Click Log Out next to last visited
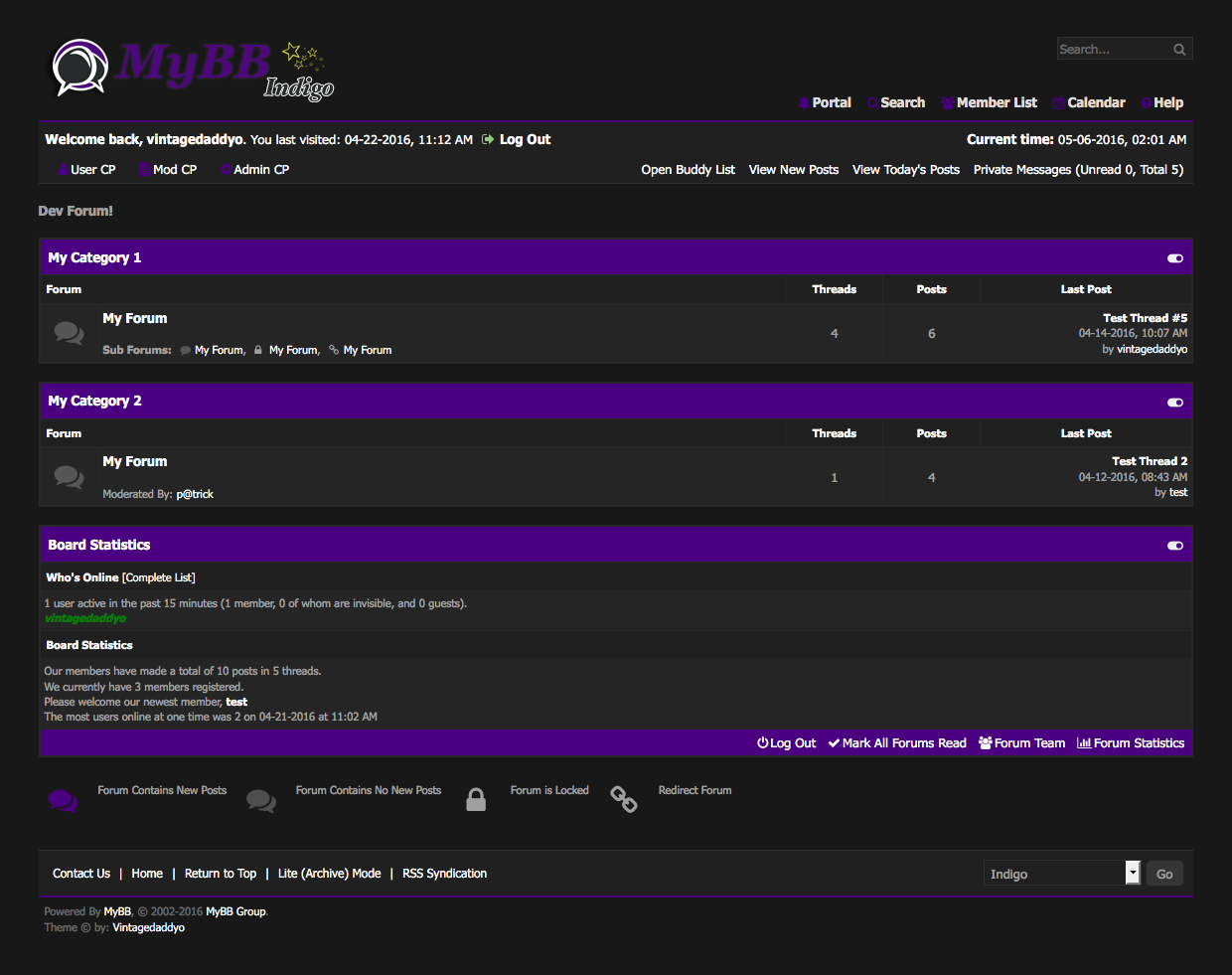The image size is (1232, 975). point(525,140)
